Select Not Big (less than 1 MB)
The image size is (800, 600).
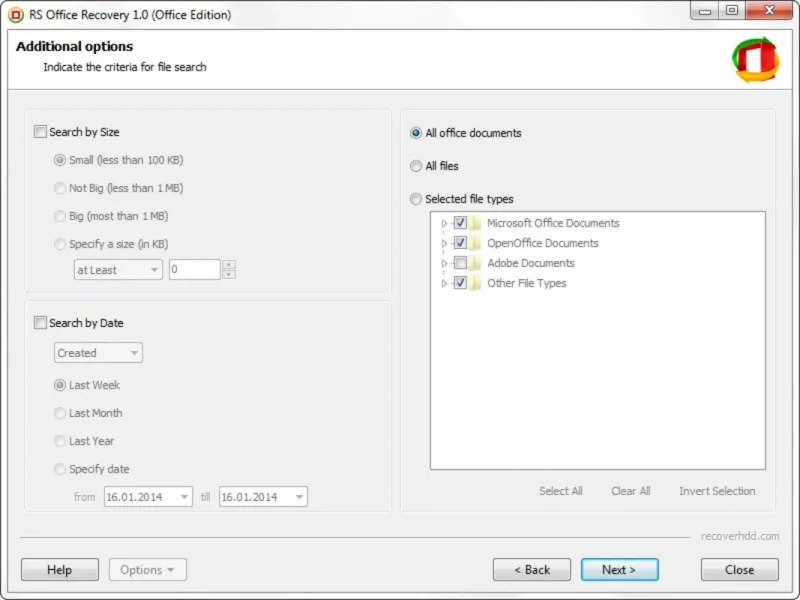click(60, 188)
